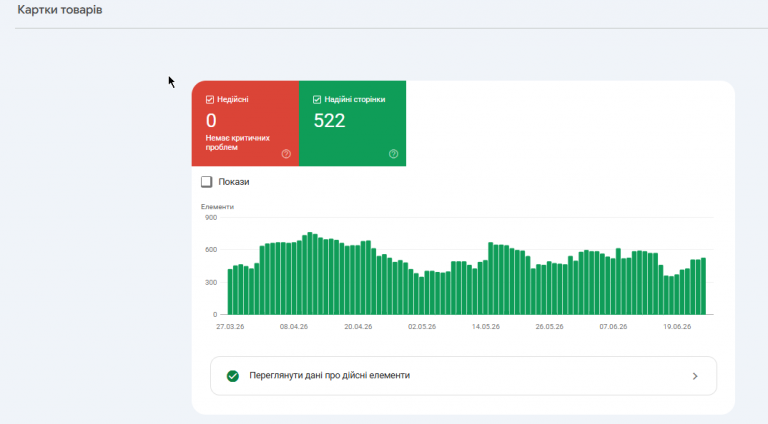The width and height of the screenshot is (768, 424).
Task: Click the Картки товарів heading
Action: click(60, 10)
